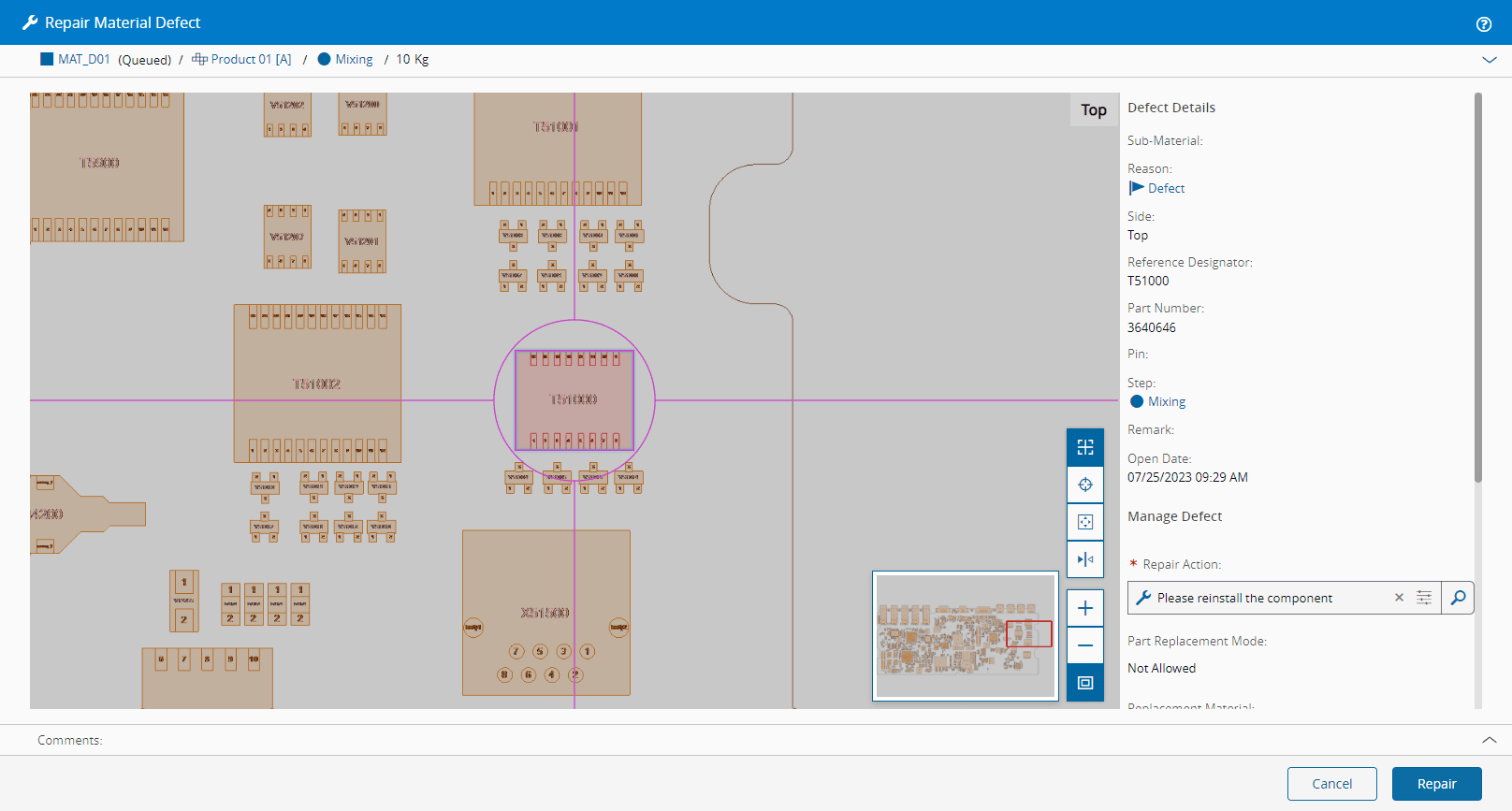Search repair actions with magnifier icon
Image resolution: width=1512 pixels, height=811 pixels.
point(1458,598)
